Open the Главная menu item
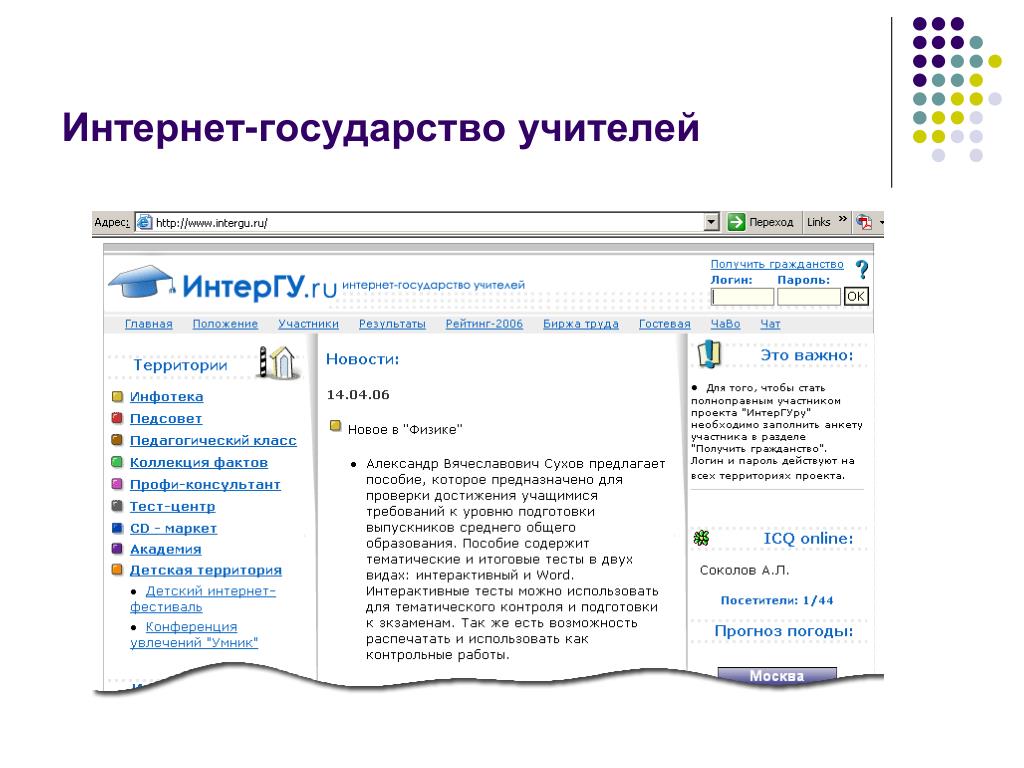The height and width of the screenshot is (768, 1024). click(x=149, y=324)
